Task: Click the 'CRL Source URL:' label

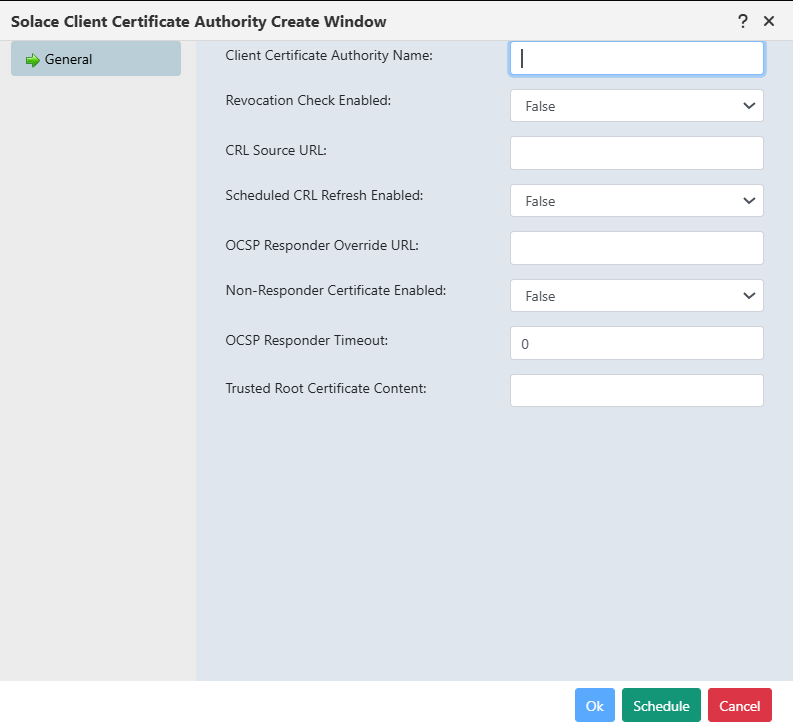Action: coord(276,150)
